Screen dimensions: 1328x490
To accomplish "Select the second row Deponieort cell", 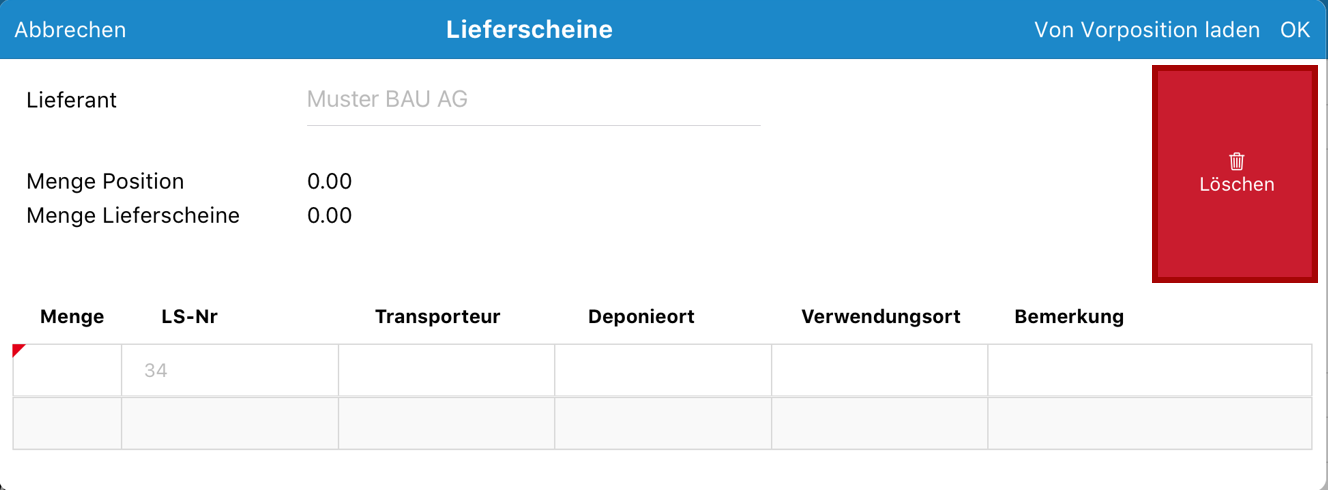I will tap(663, 424).
